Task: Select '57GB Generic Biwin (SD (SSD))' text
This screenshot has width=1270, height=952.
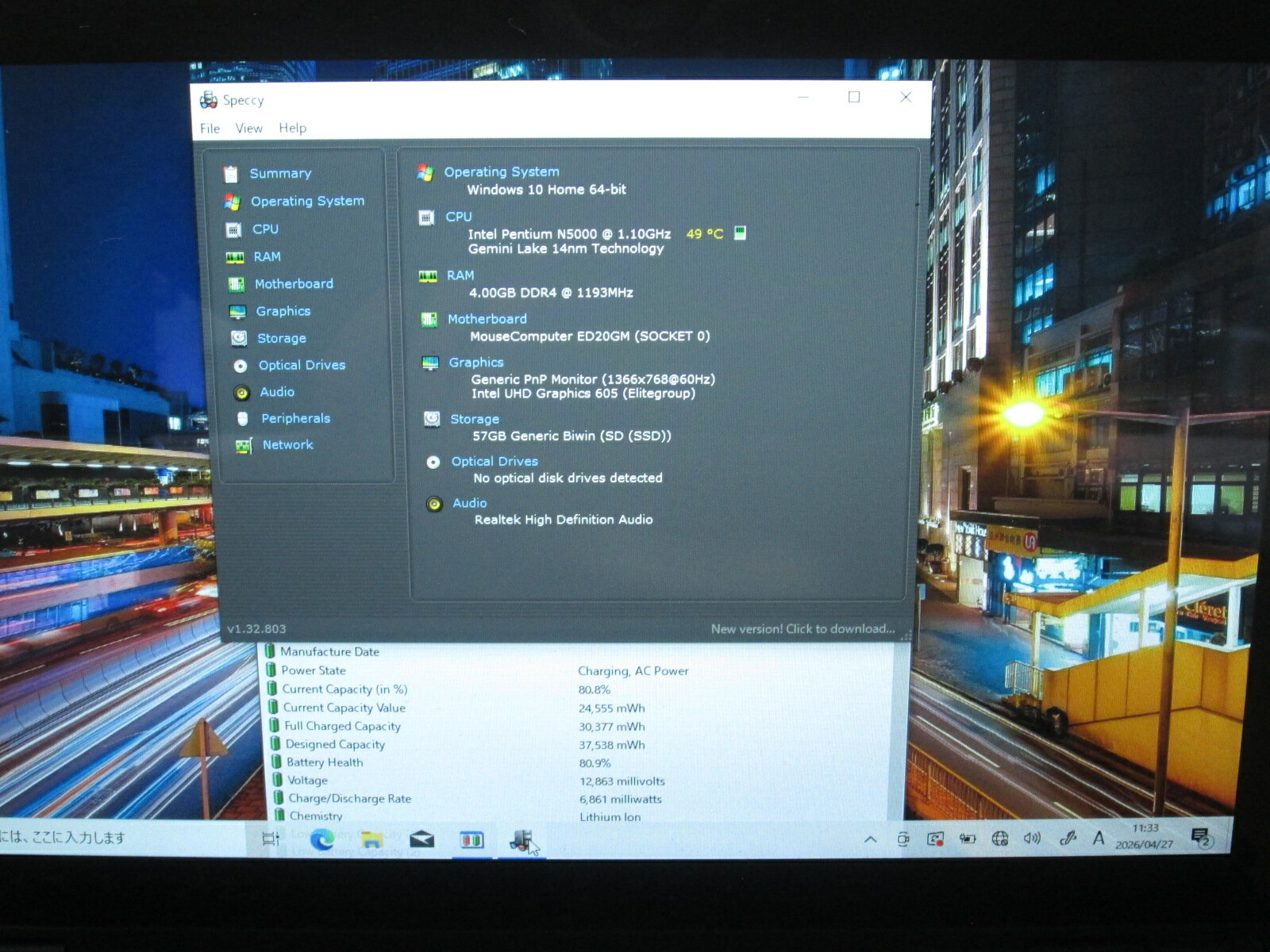Action: click(571, 436)
